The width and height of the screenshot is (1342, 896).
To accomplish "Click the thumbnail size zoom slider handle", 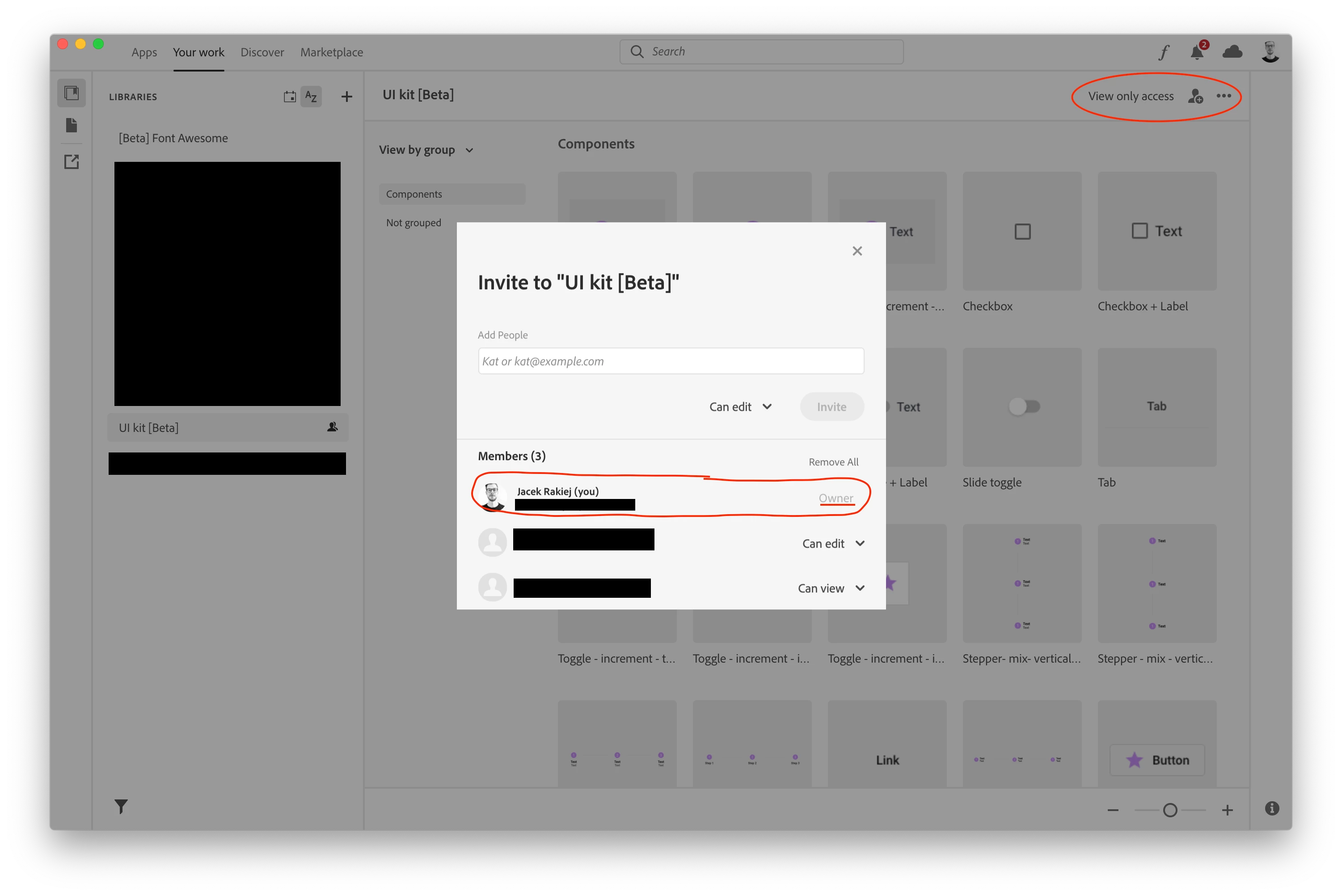I will pos(1170,810).
